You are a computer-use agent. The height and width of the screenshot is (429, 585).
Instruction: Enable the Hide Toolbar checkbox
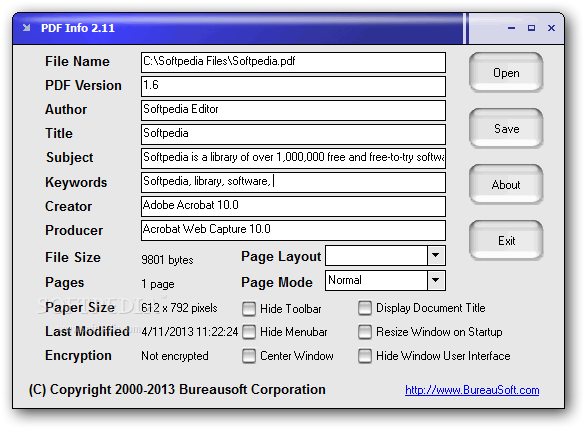249,309
